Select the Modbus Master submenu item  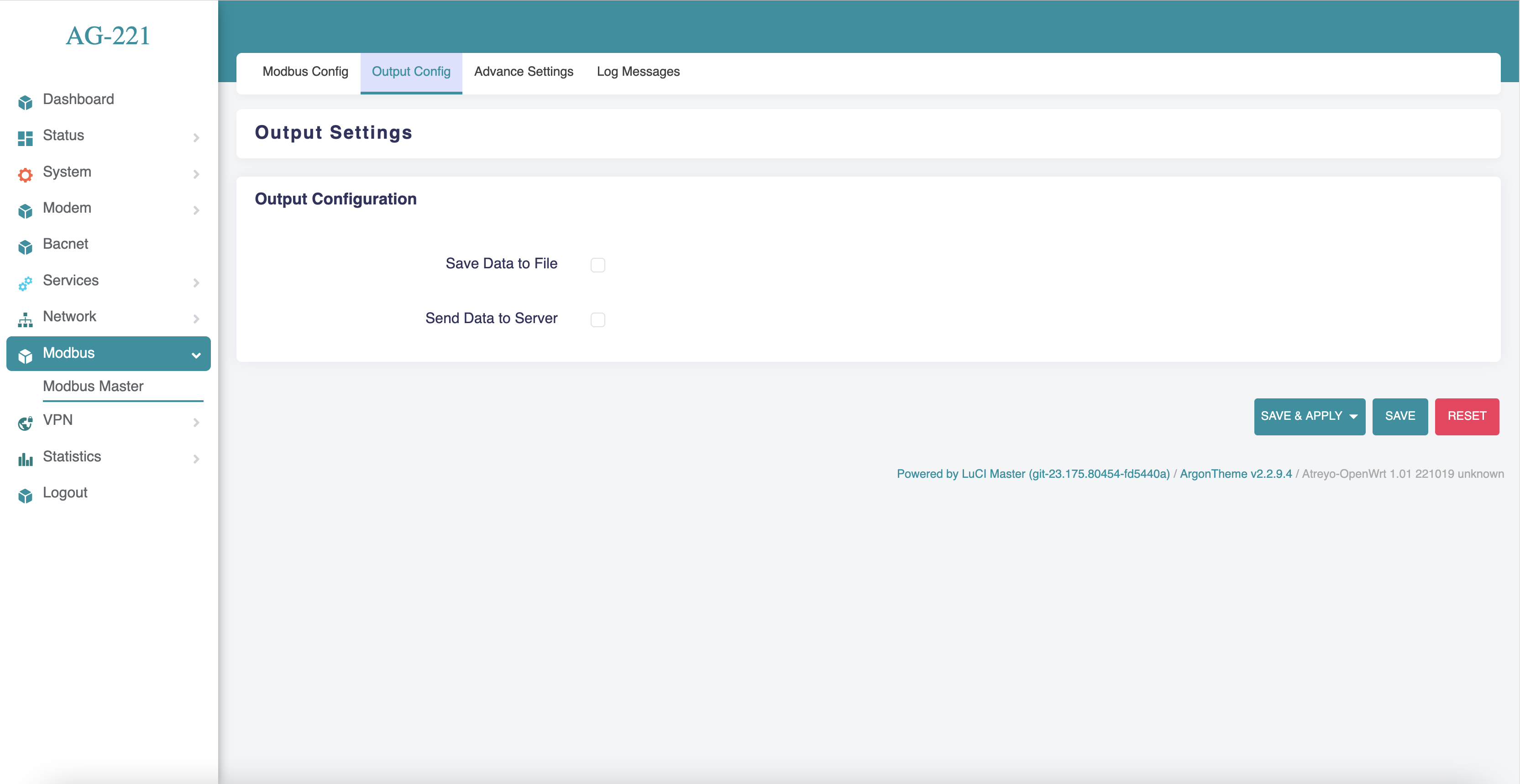coord(93,386)
